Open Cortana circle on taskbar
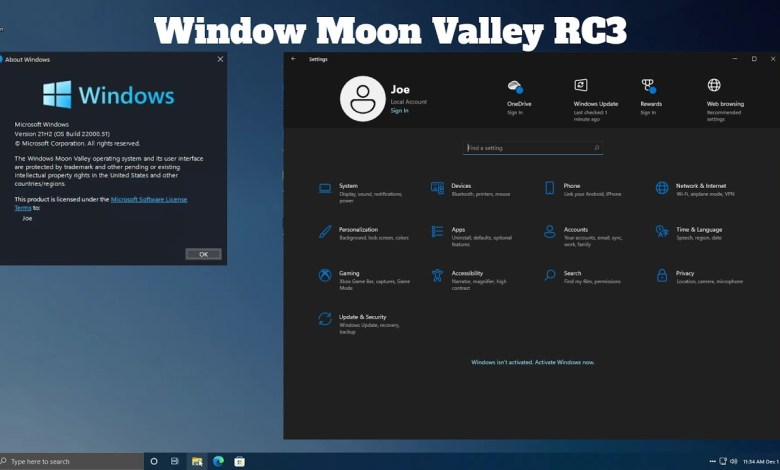 tap(154, 462)
